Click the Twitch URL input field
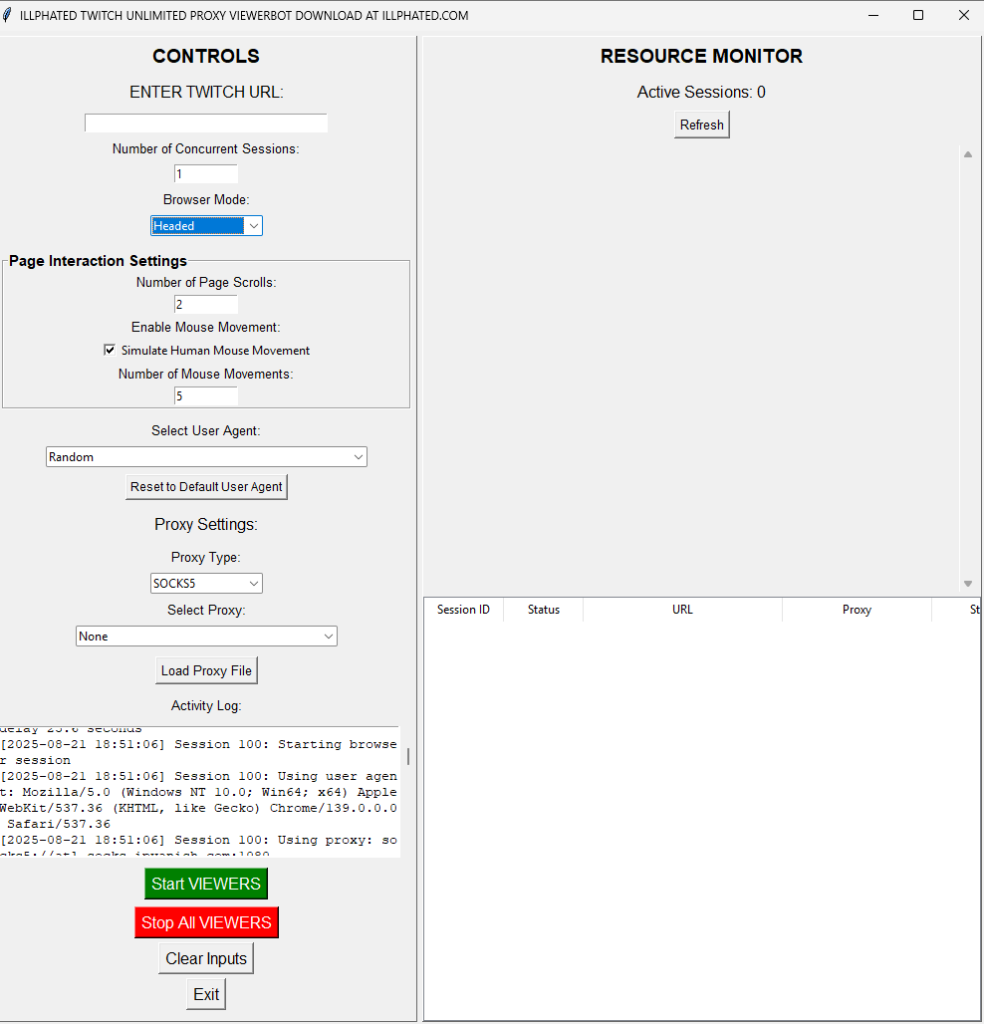The image size is (984, 1024). coord(206,123)
